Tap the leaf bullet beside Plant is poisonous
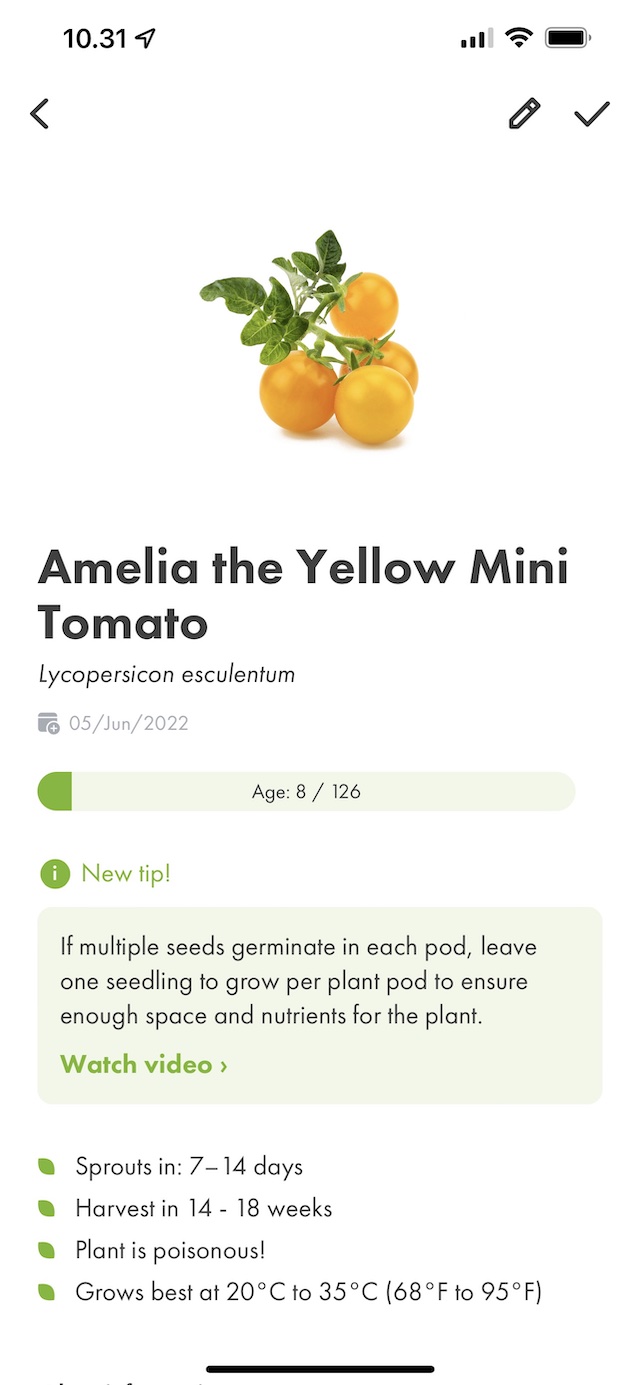Viewport: 640px width, 1385px height. [x=47, y=1250]
